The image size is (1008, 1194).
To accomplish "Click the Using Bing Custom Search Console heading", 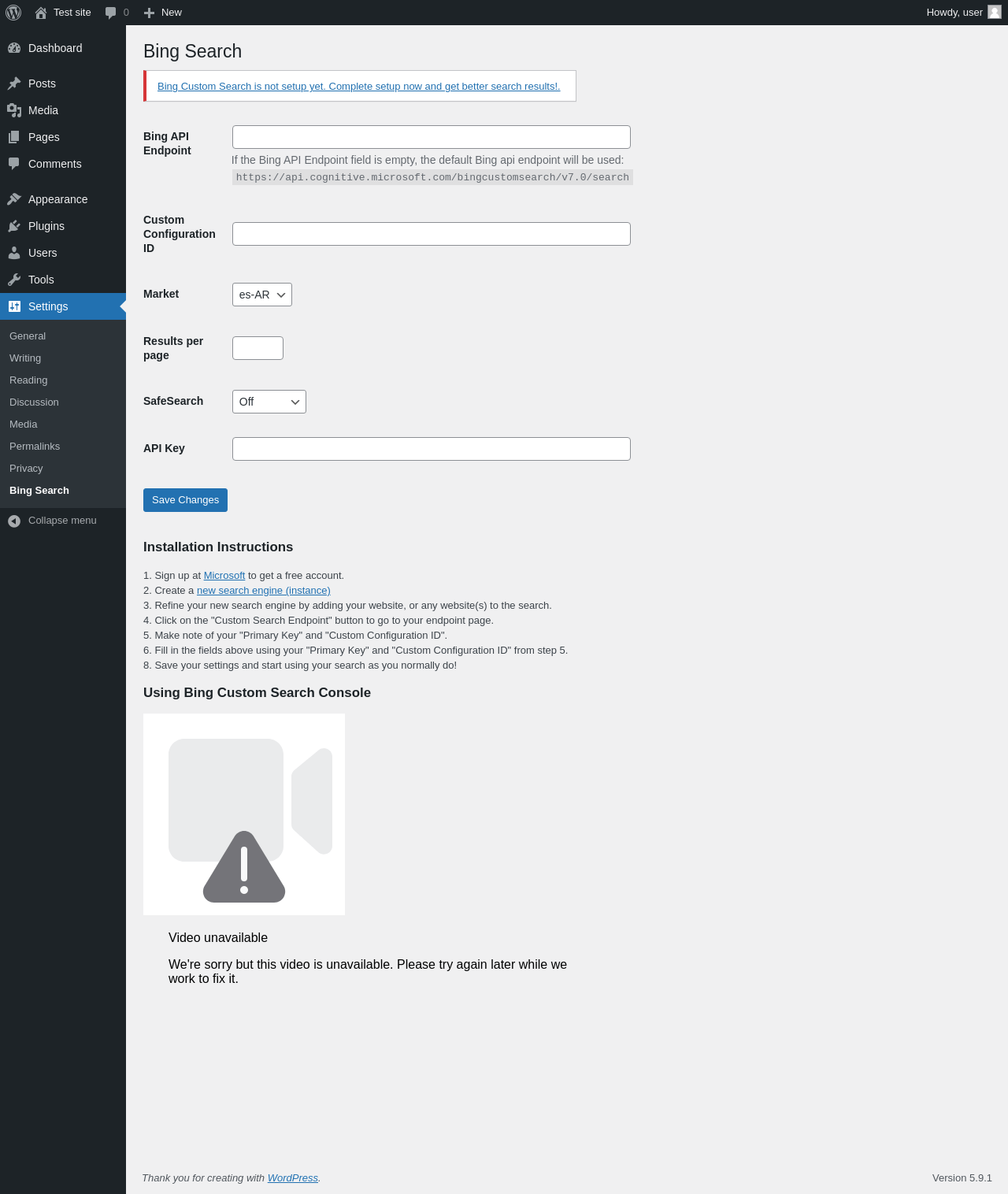I will 257,693.
